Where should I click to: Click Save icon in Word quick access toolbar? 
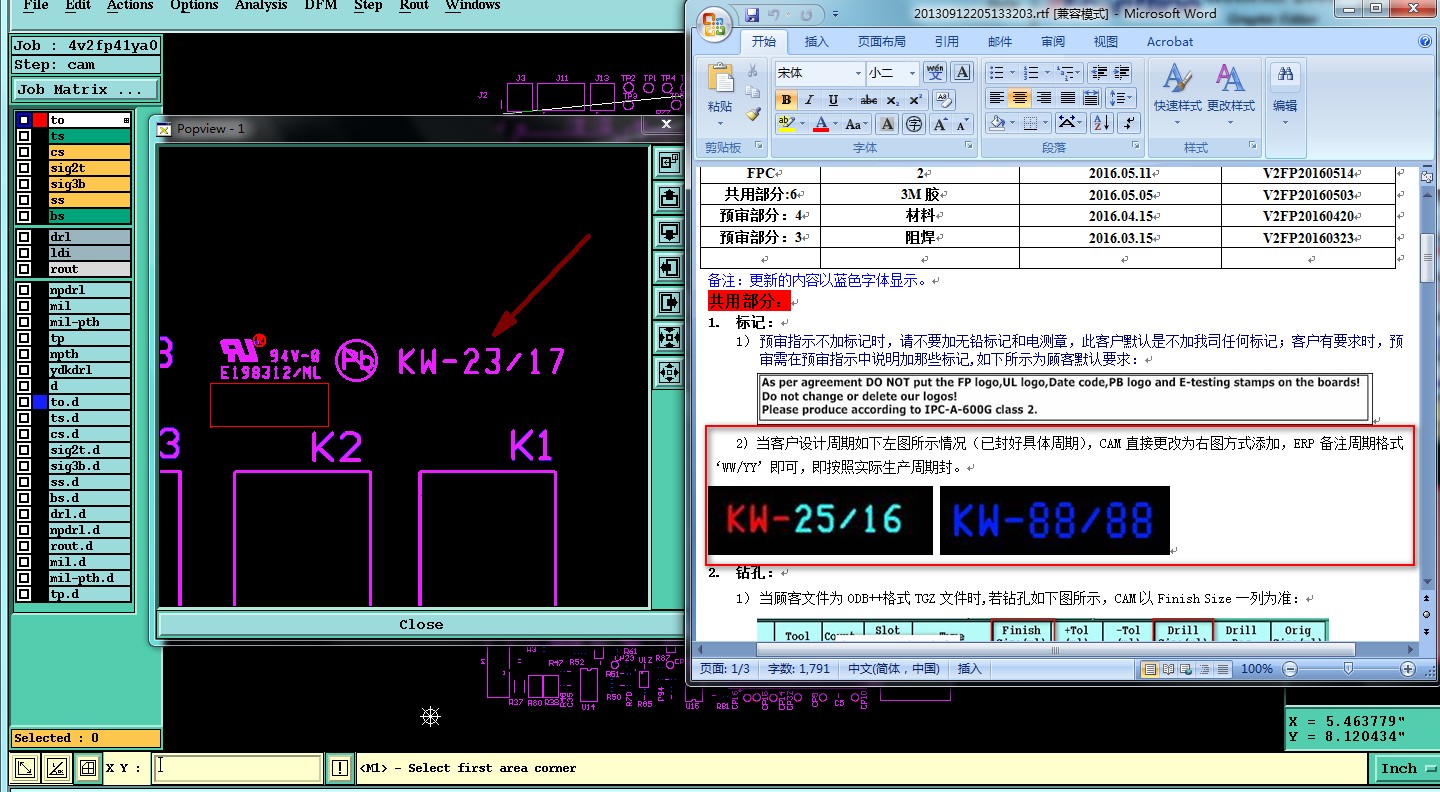[x=753, y=14]
